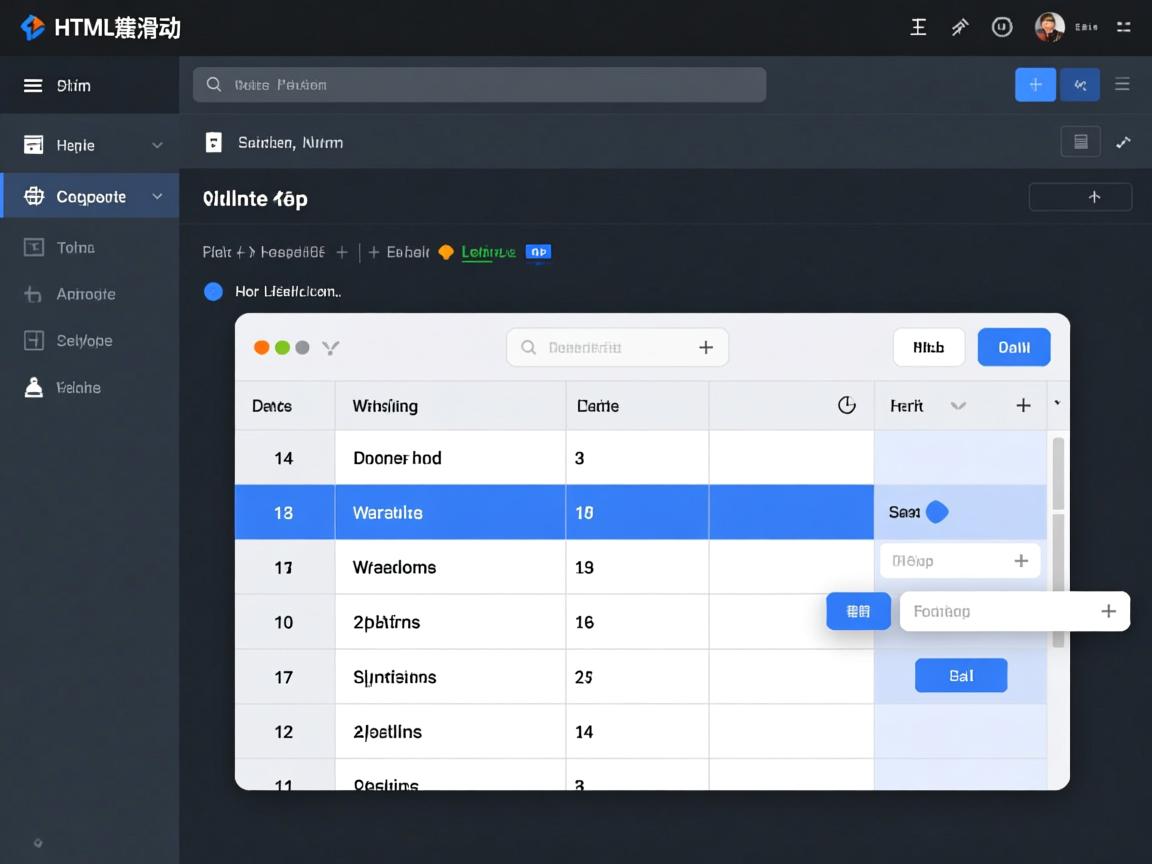Screen dimensions: 1152x864
Task: Click the hamburger menu icon in sidebar
Action: 33,86
